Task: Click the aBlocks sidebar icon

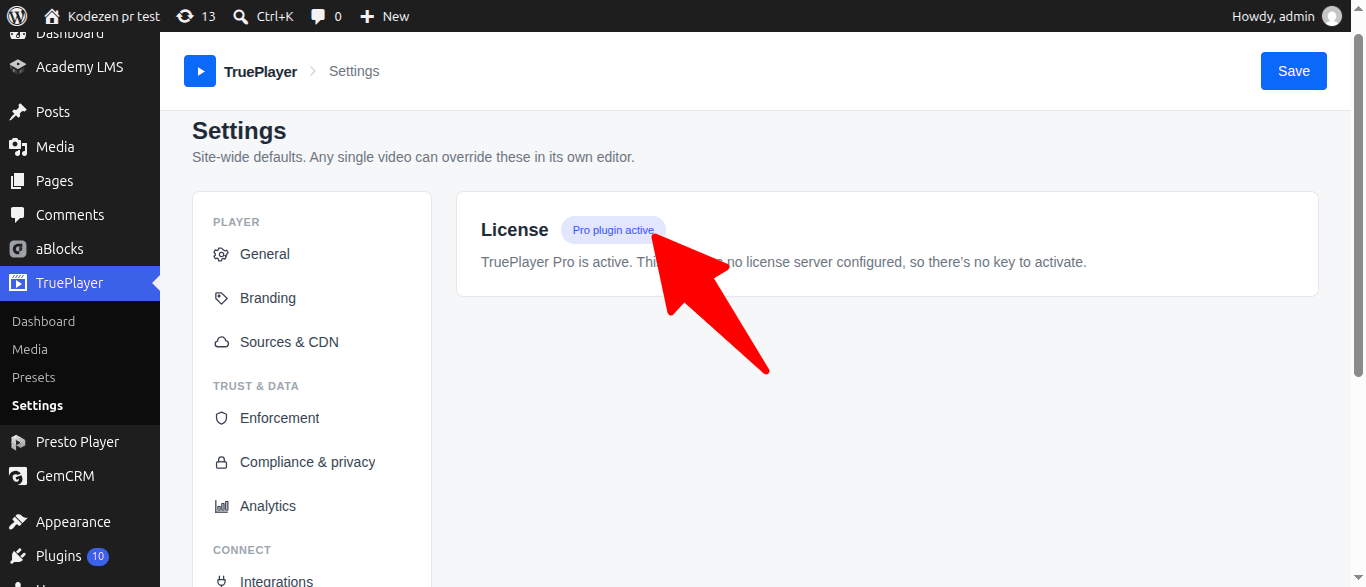Action: coord(17,249)
